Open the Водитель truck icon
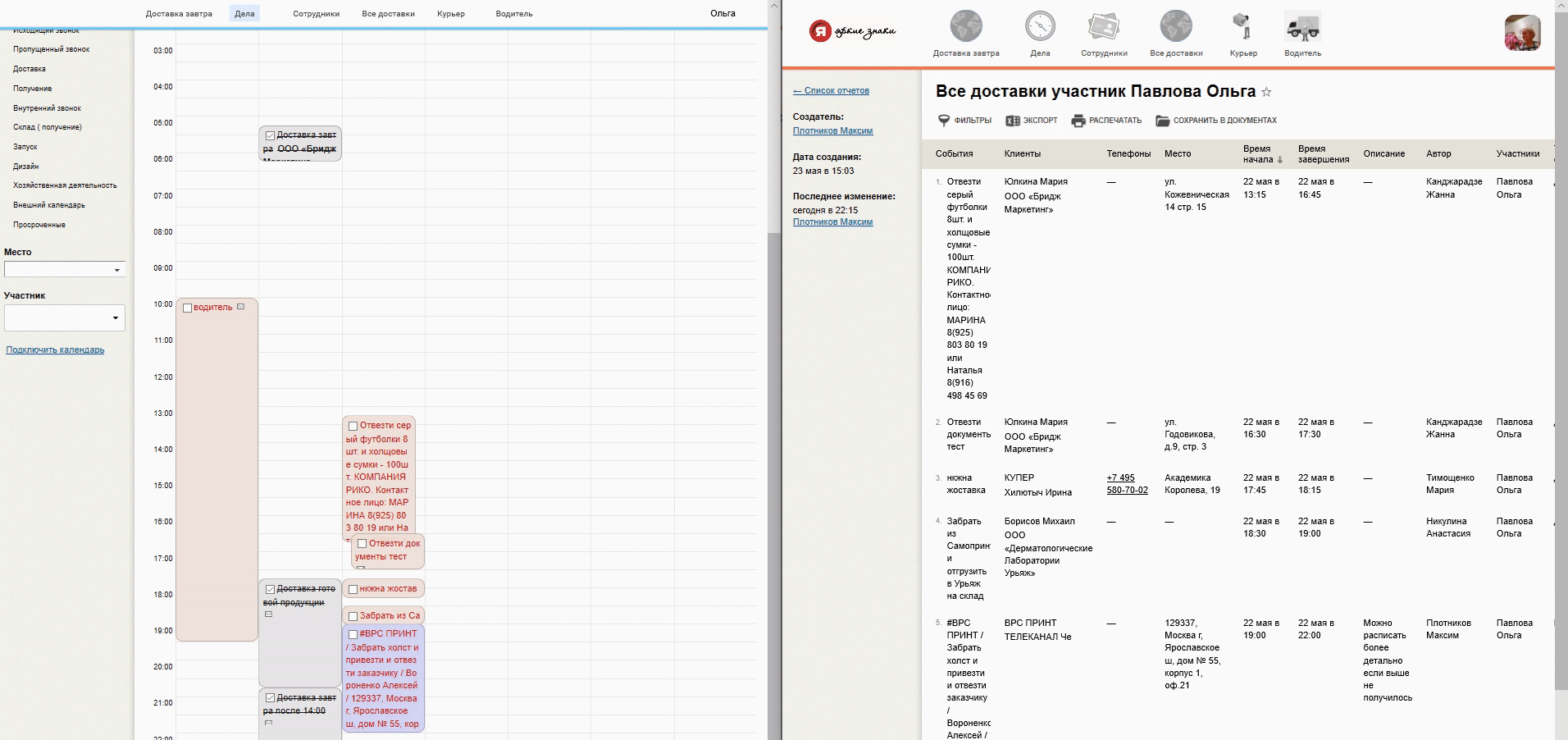Image resolution: width=1568 pixels, height=740 pixels. pyautogui.click(x=1302, y=26)
